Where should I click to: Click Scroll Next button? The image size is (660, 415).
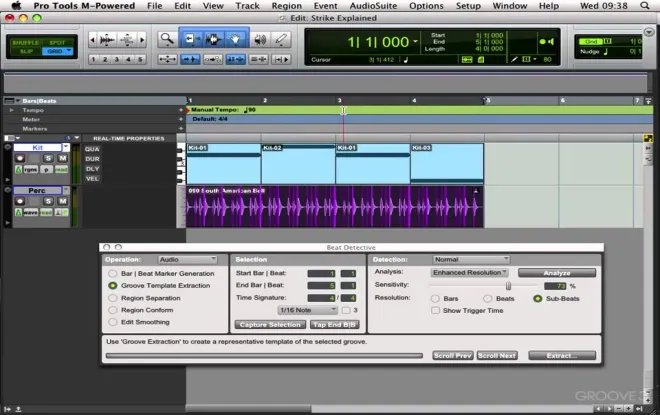(497, 356)
